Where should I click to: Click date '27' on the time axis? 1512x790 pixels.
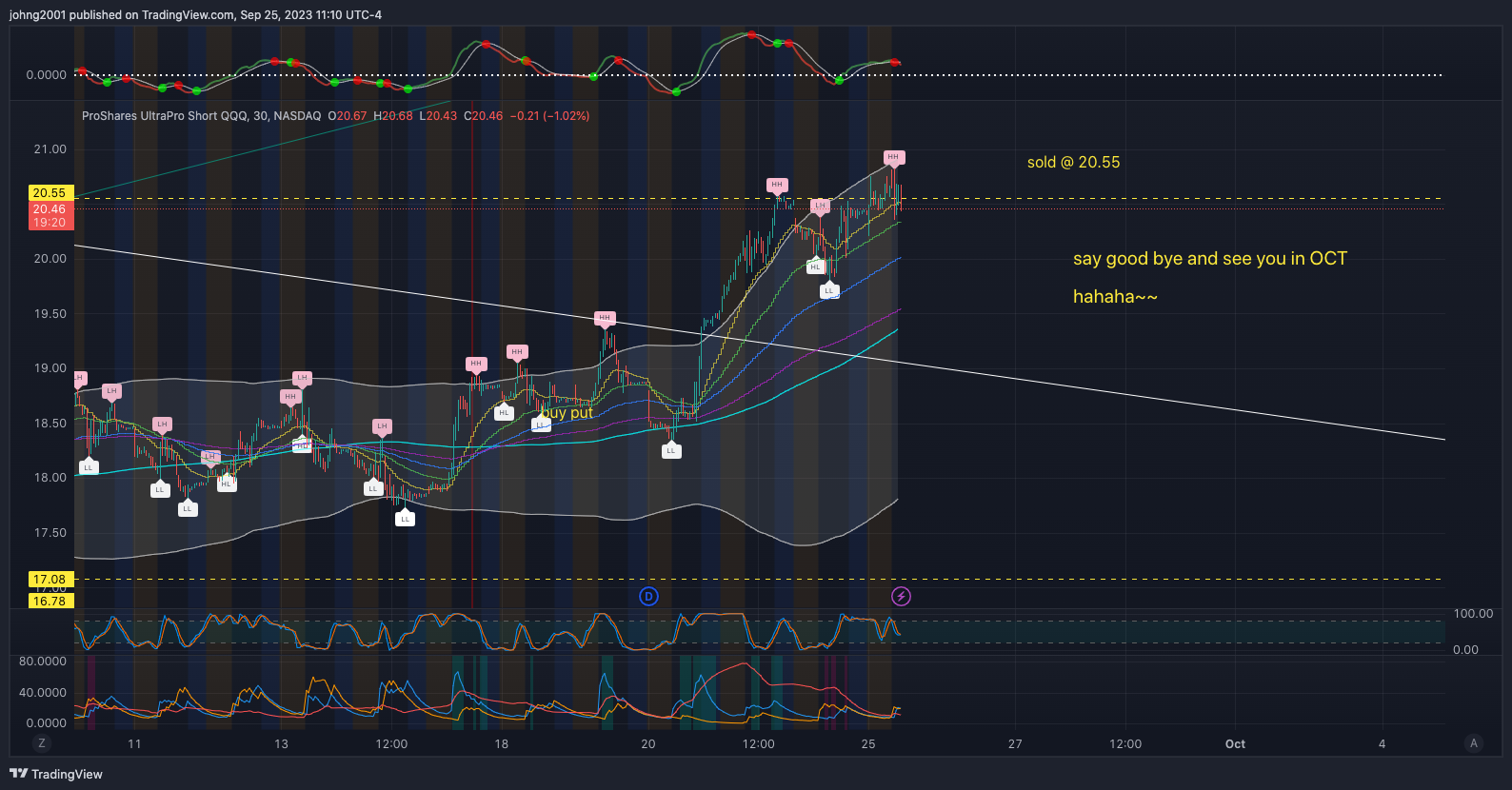point(1015,744)
